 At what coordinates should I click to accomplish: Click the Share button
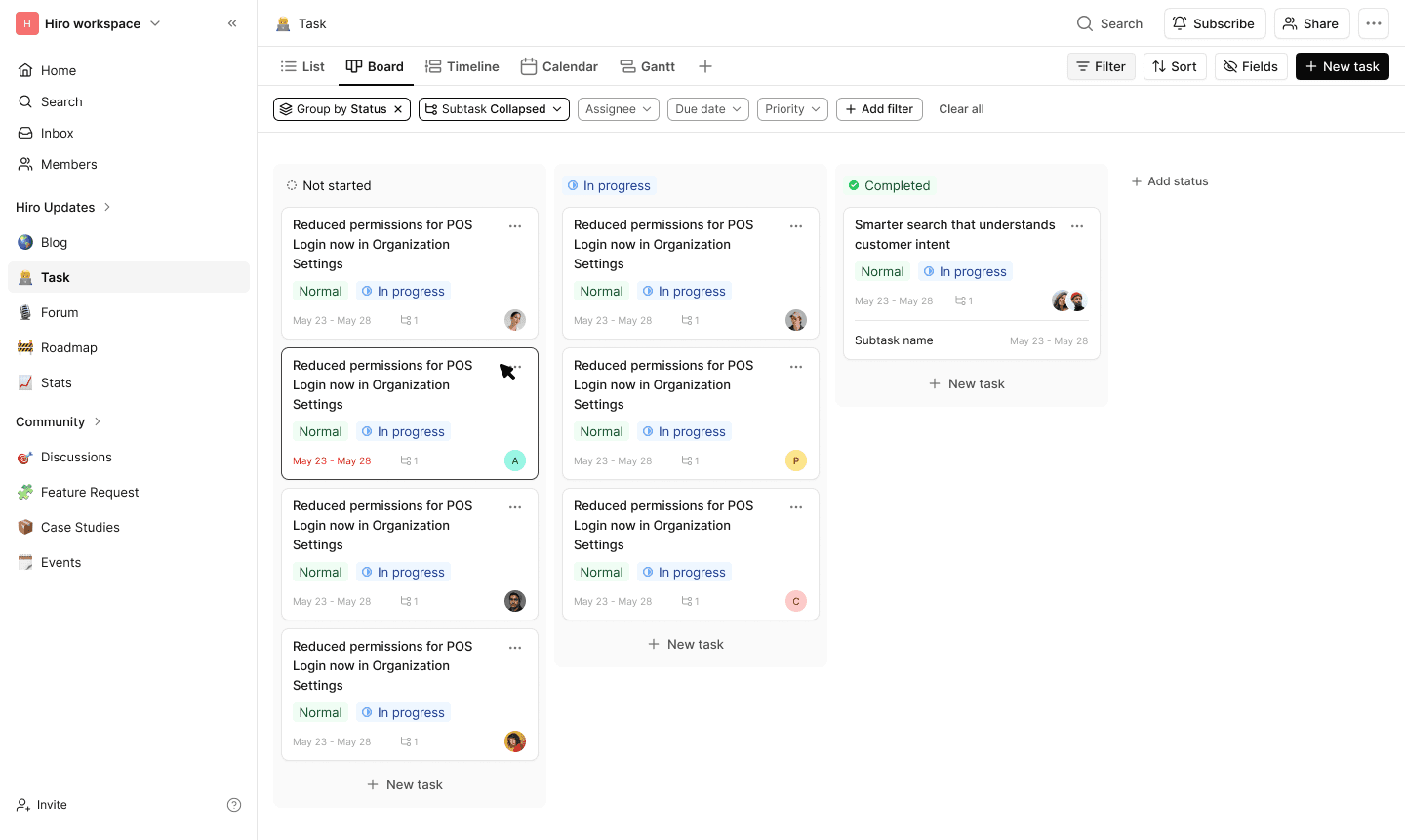(x=1311, y=23)
